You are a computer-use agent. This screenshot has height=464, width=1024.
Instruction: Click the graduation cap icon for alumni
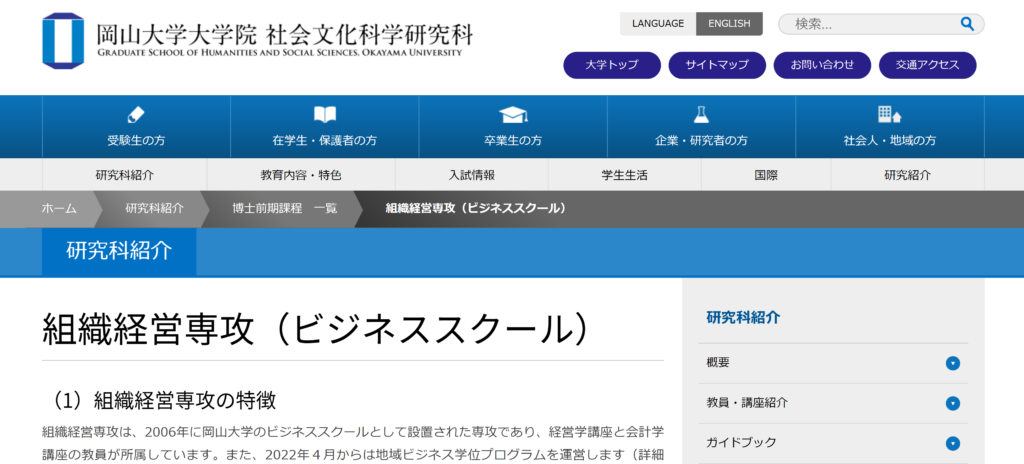pyautogui.click(x=513, y=114)
